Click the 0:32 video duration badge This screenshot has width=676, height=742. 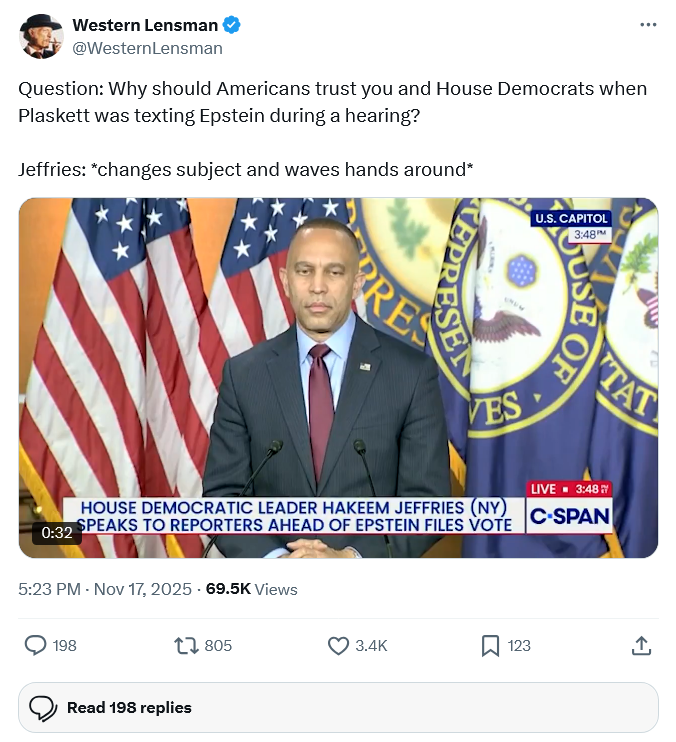tap(56, 533)
